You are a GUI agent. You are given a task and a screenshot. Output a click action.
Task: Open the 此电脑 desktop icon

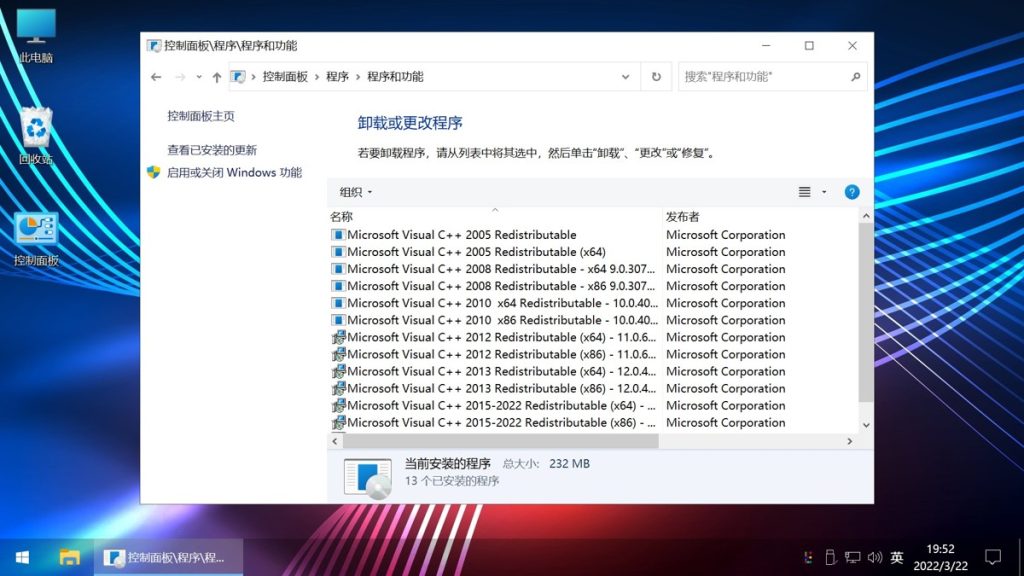tap(36, 35)
